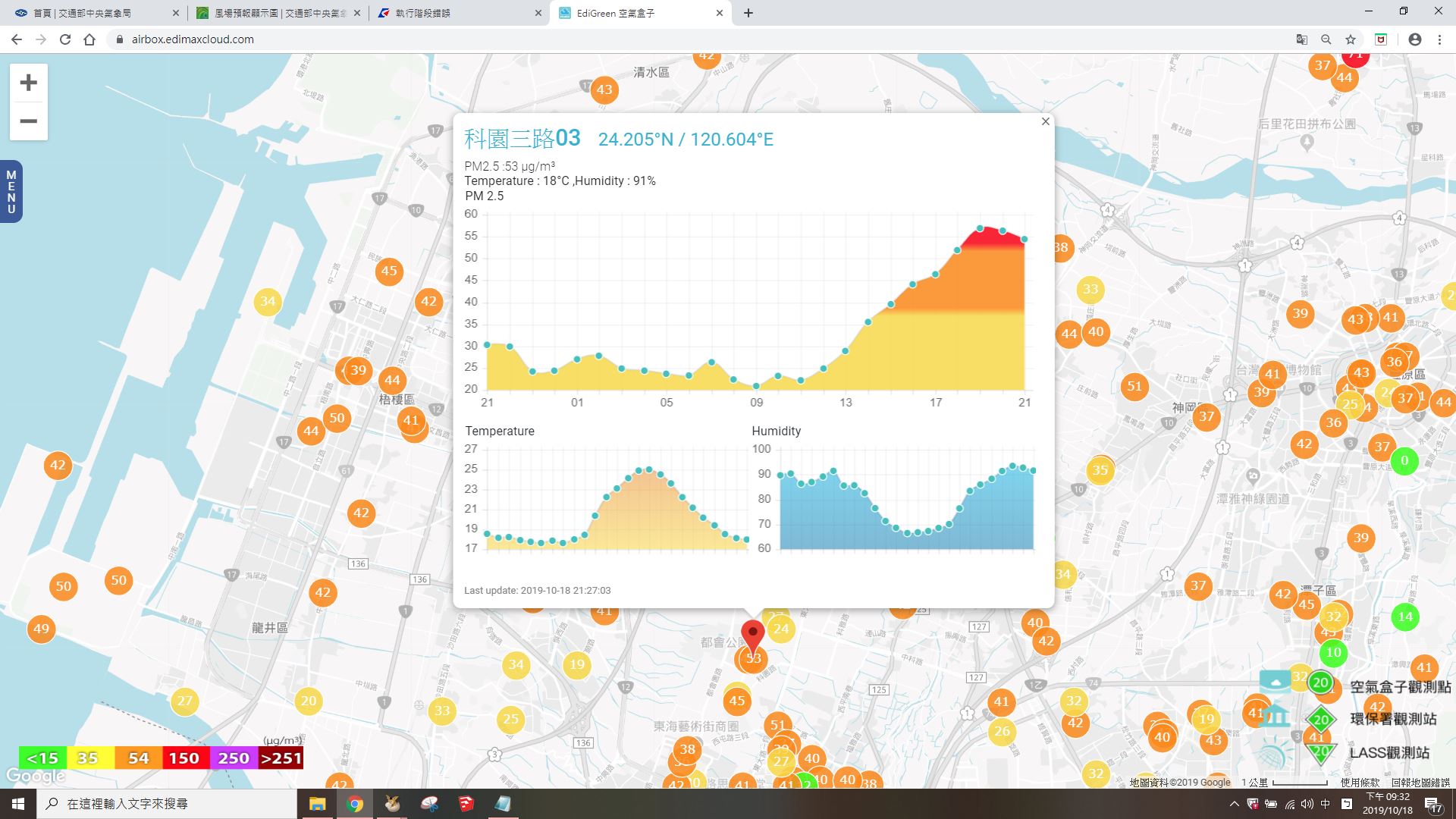
Task: Select the dark red >251 legend swatch
Action: [x=281, y=758]
